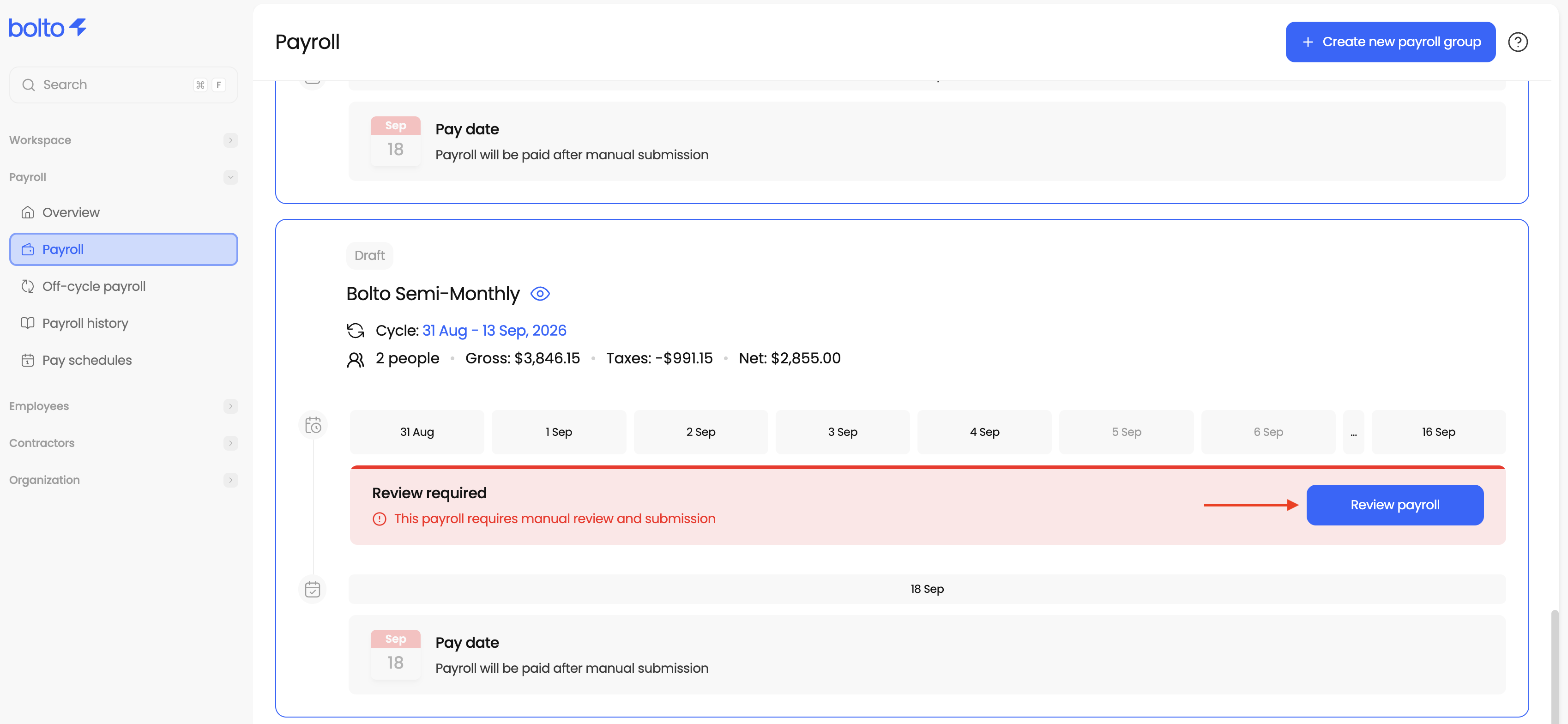This screenshot has height=724, width=1568.
Task: Select the 1 Sep timeline date
Action: tap(559, 432)
